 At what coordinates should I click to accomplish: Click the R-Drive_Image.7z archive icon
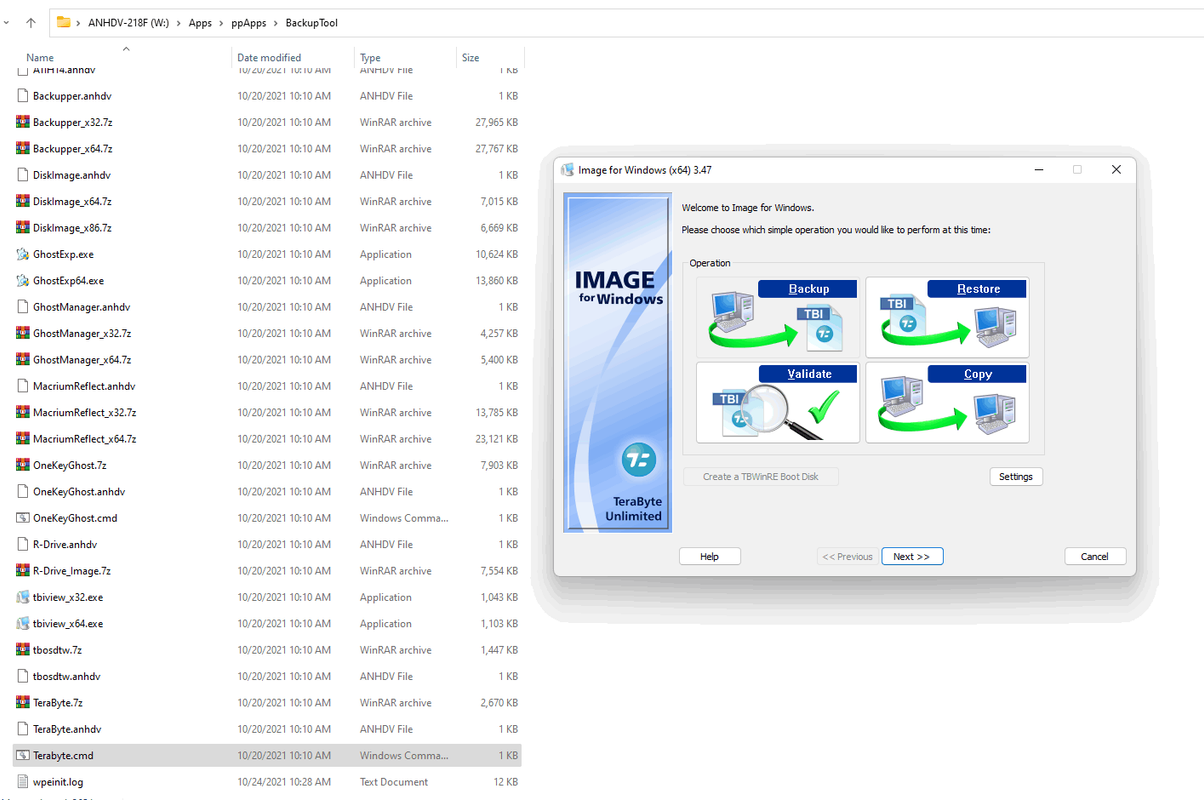tap(23, 571)
